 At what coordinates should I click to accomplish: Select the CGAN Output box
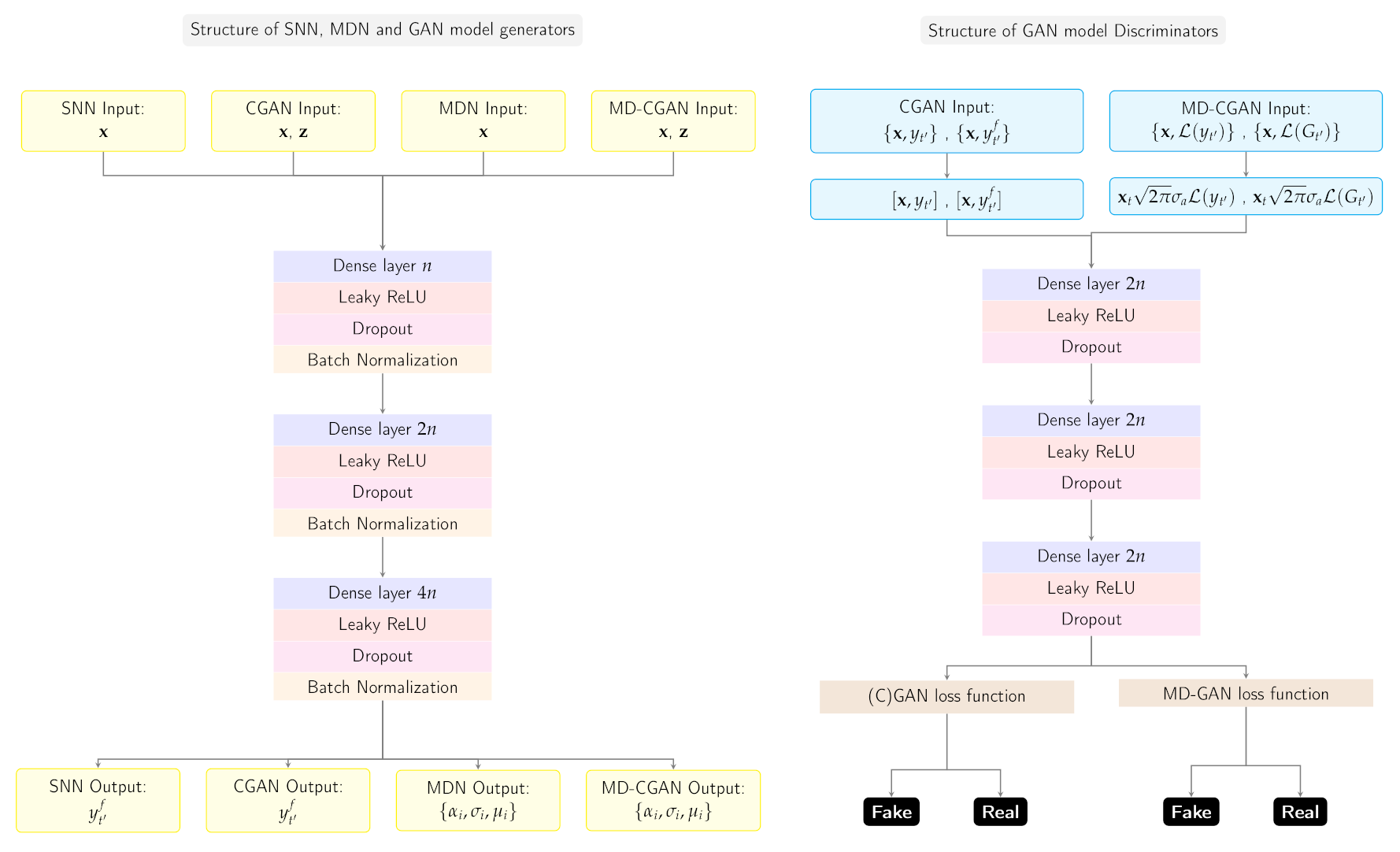tap(288, 800)
